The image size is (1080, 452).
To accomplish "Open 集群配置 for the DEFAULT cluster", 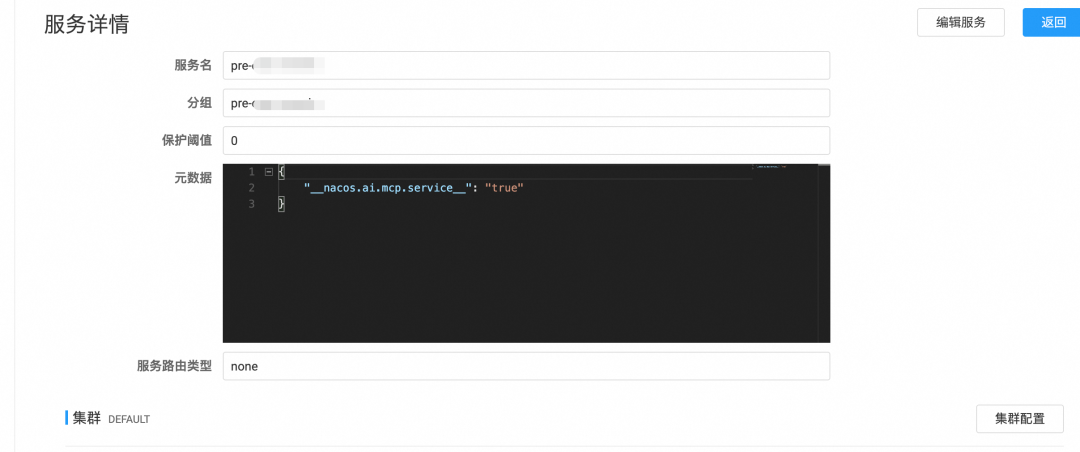I will pos(1019,418).
